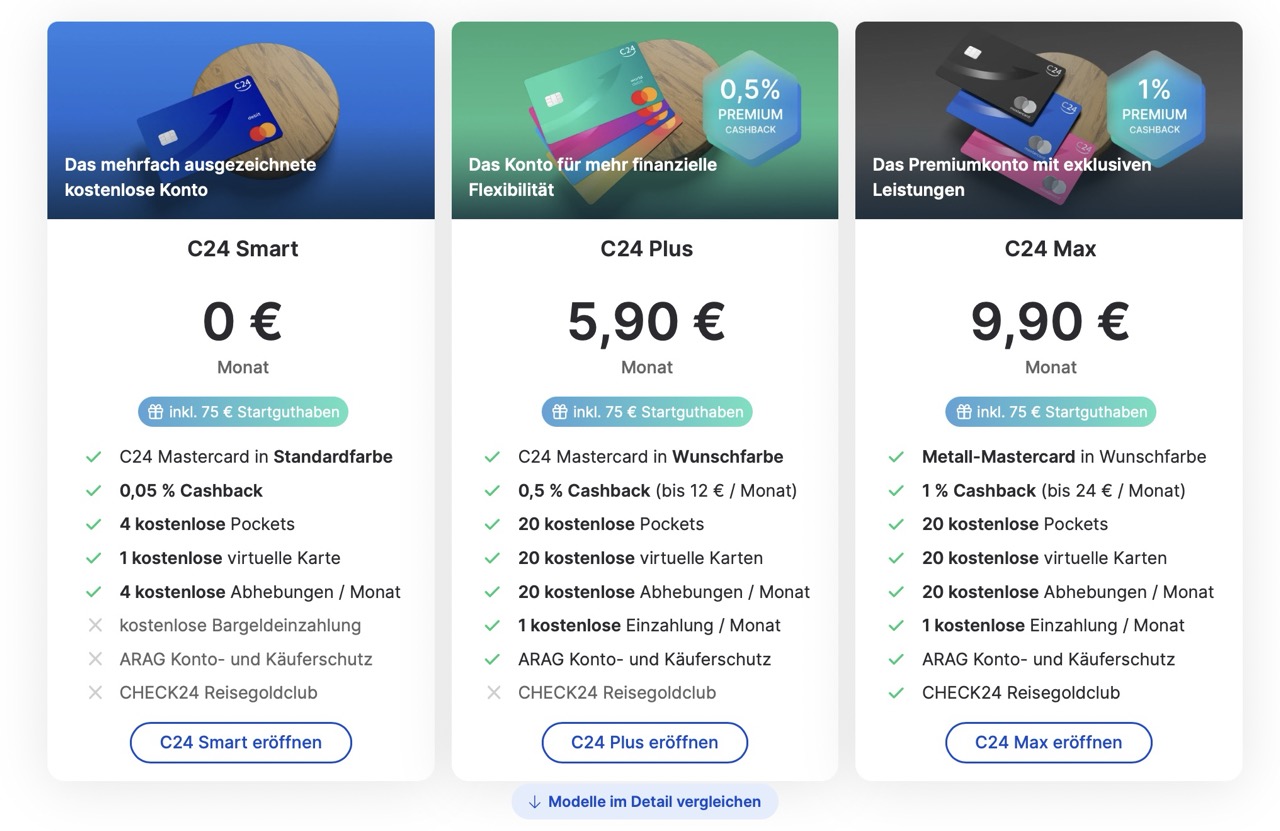The image size is (1280, 831).
Task: Click the gift icon in C24 Max badge
Action: tap(964, 412)
